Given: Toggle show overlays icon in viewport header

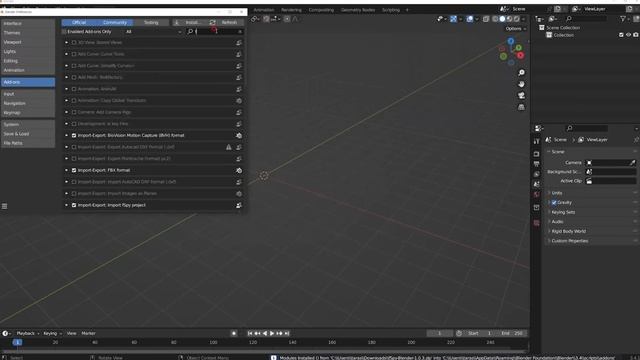Looking at the screenshot, I should pyautogui.click(x=470, y=19).
